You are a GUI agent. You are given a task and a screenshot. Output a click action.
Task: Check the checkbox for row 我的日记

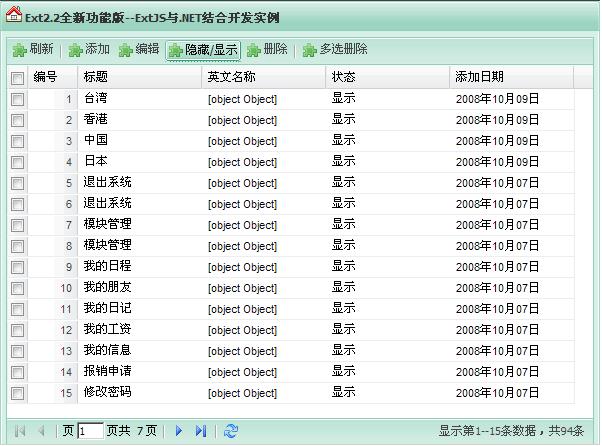coord(17,309)
